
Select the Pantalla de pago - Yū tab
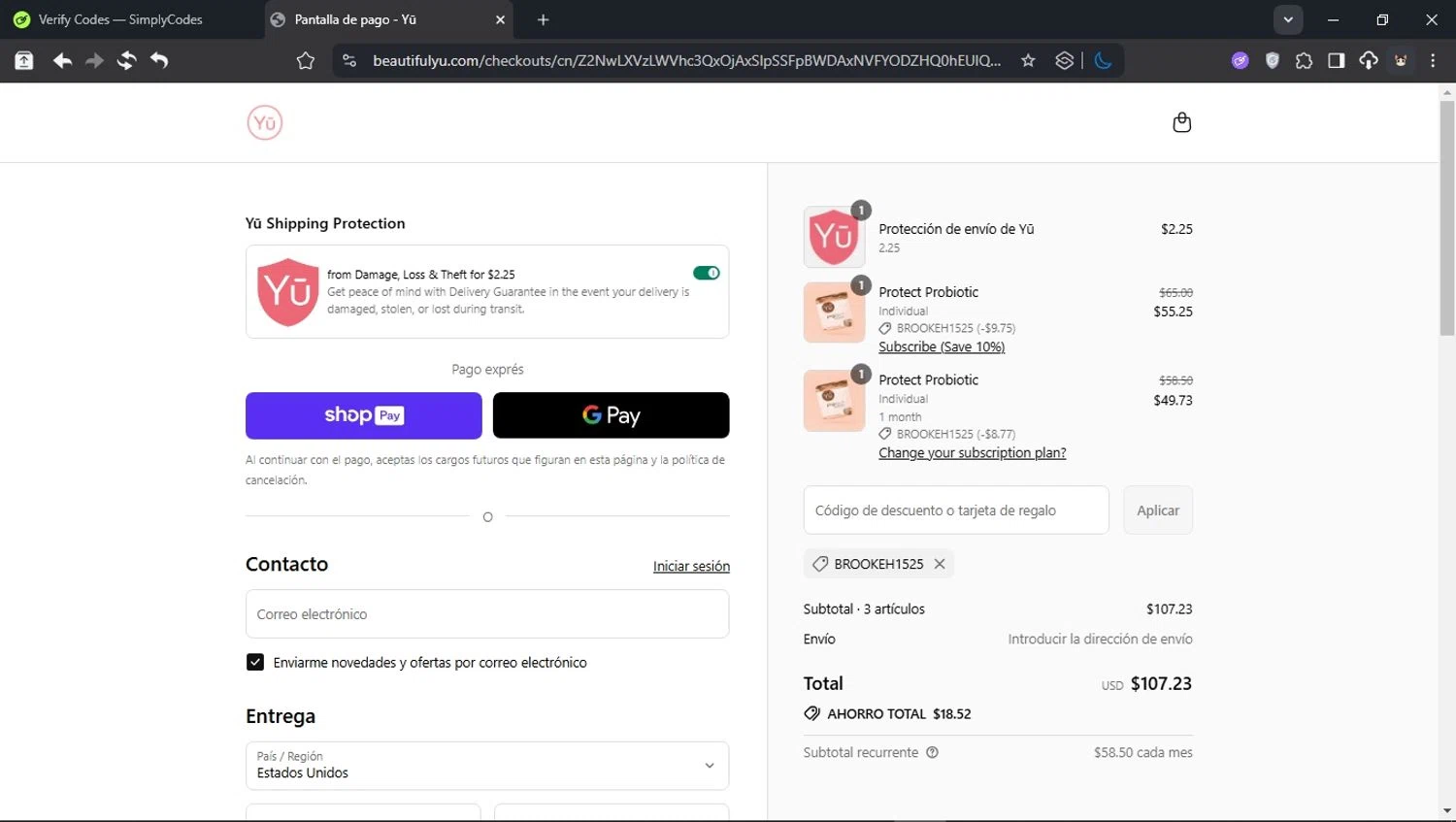click(x=389, y=19)
